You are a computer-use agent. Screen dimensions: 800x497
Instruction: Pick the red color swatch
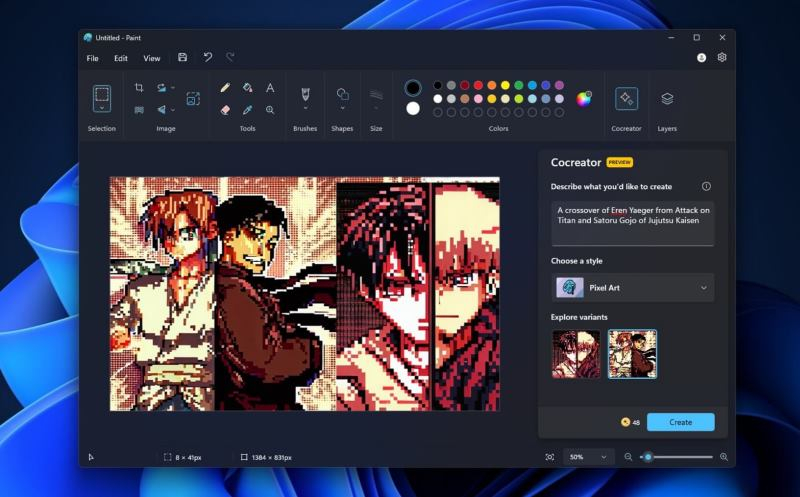tap(478, 86)
